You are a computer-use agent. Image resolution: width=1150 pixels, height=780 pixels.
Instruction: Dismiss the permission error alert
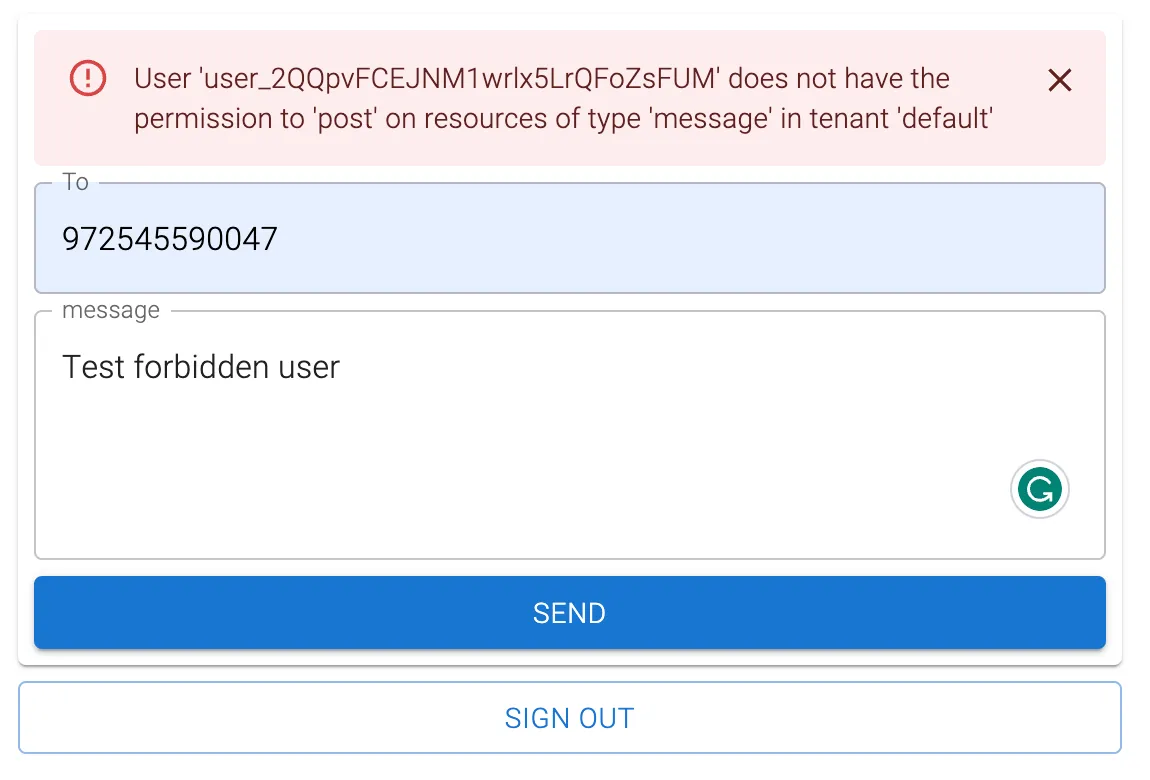click(x=1059, y=80)
